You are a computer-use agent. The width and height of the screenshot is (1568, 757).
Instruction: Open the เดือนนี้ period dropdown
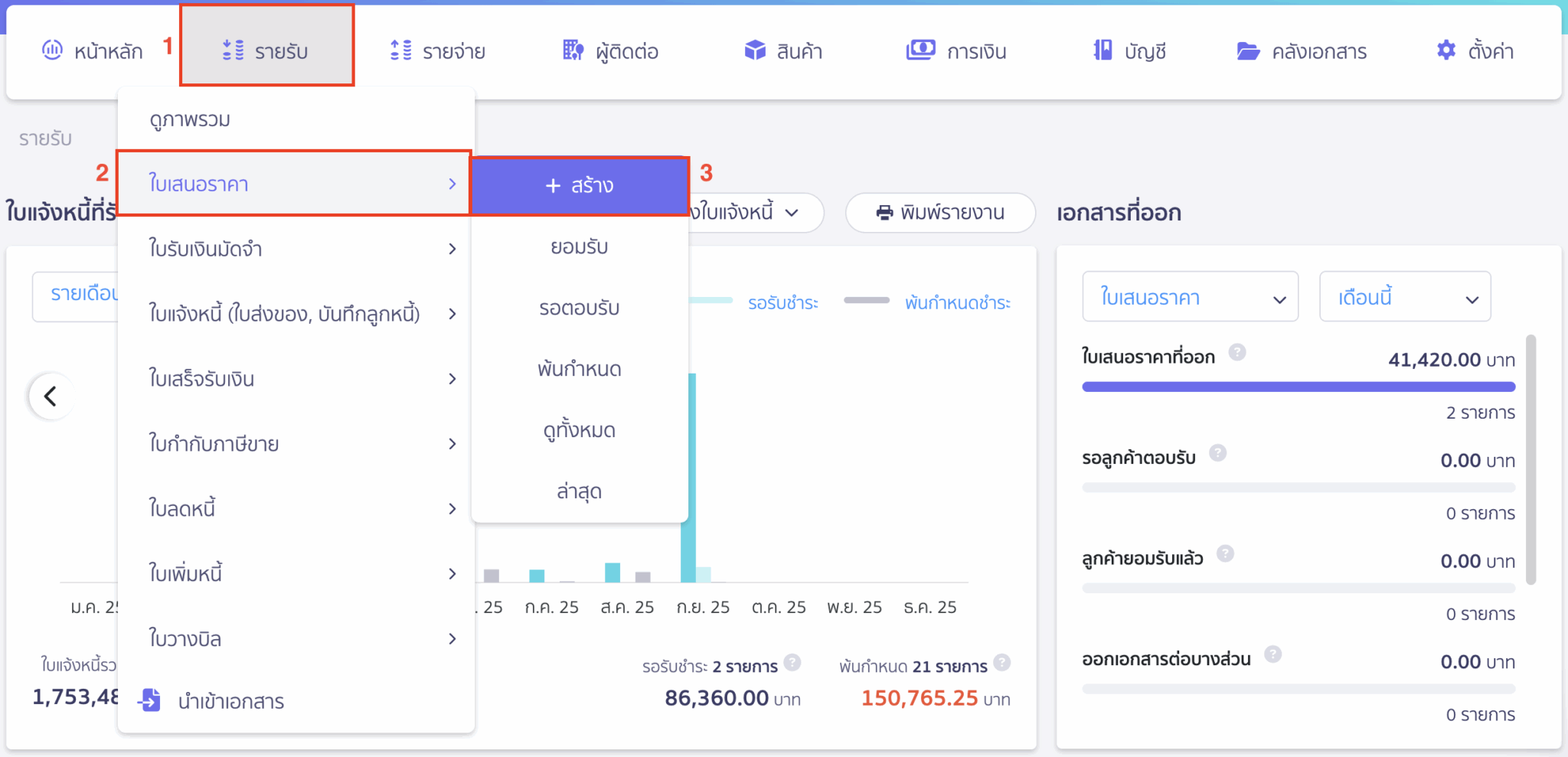point(1405,297)
